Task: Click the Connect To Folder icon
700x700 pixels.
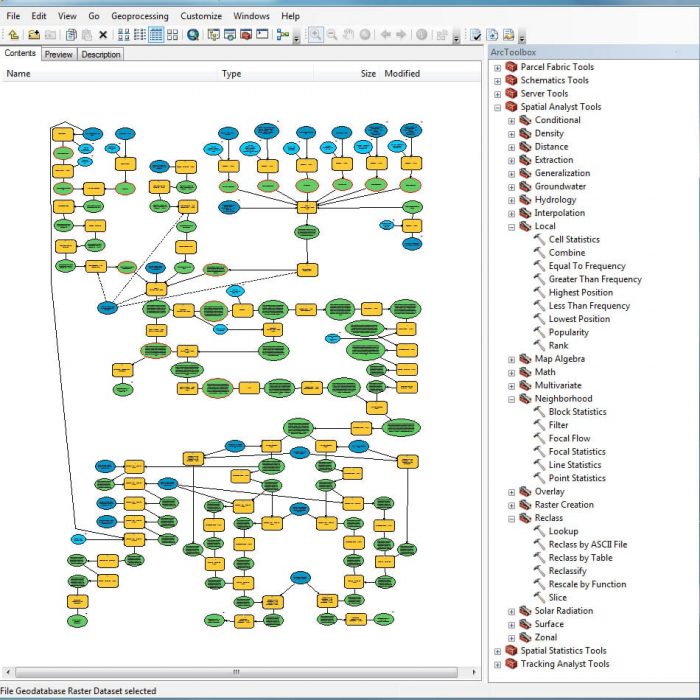Action: (x=33, y=34)
